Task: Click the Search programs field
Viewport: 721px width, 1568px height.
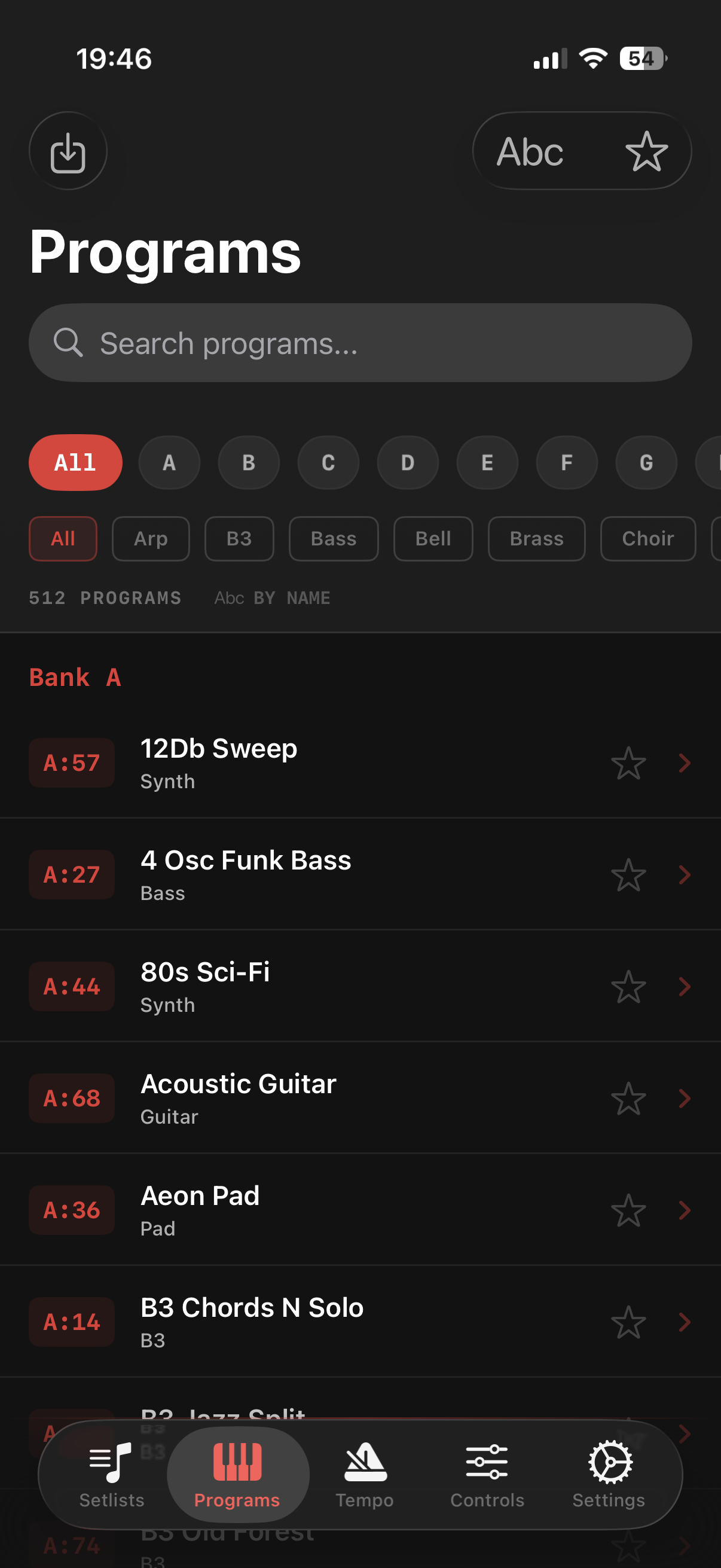Action: pos(360,343)
